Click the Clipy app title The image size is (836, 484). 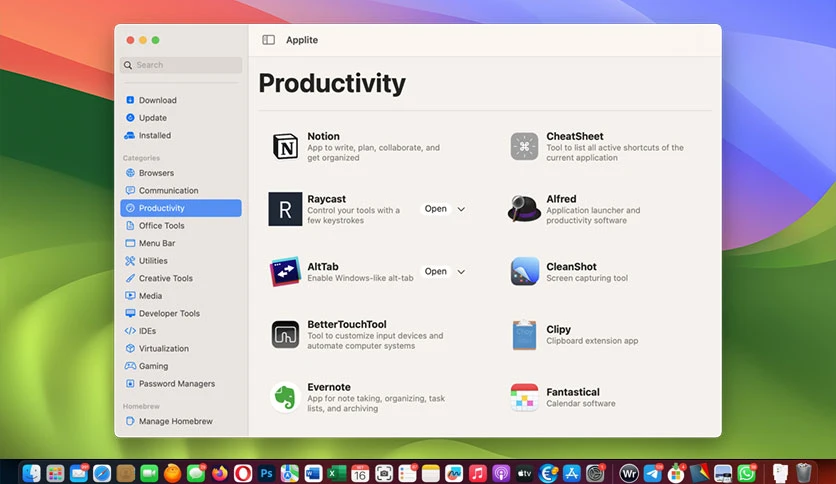tap(558, 329)
